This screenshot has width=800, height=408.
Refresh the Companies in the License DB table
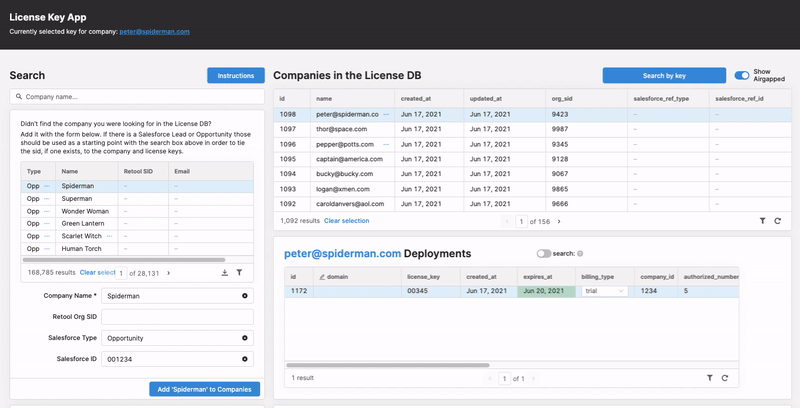click(x=777, y=220)
